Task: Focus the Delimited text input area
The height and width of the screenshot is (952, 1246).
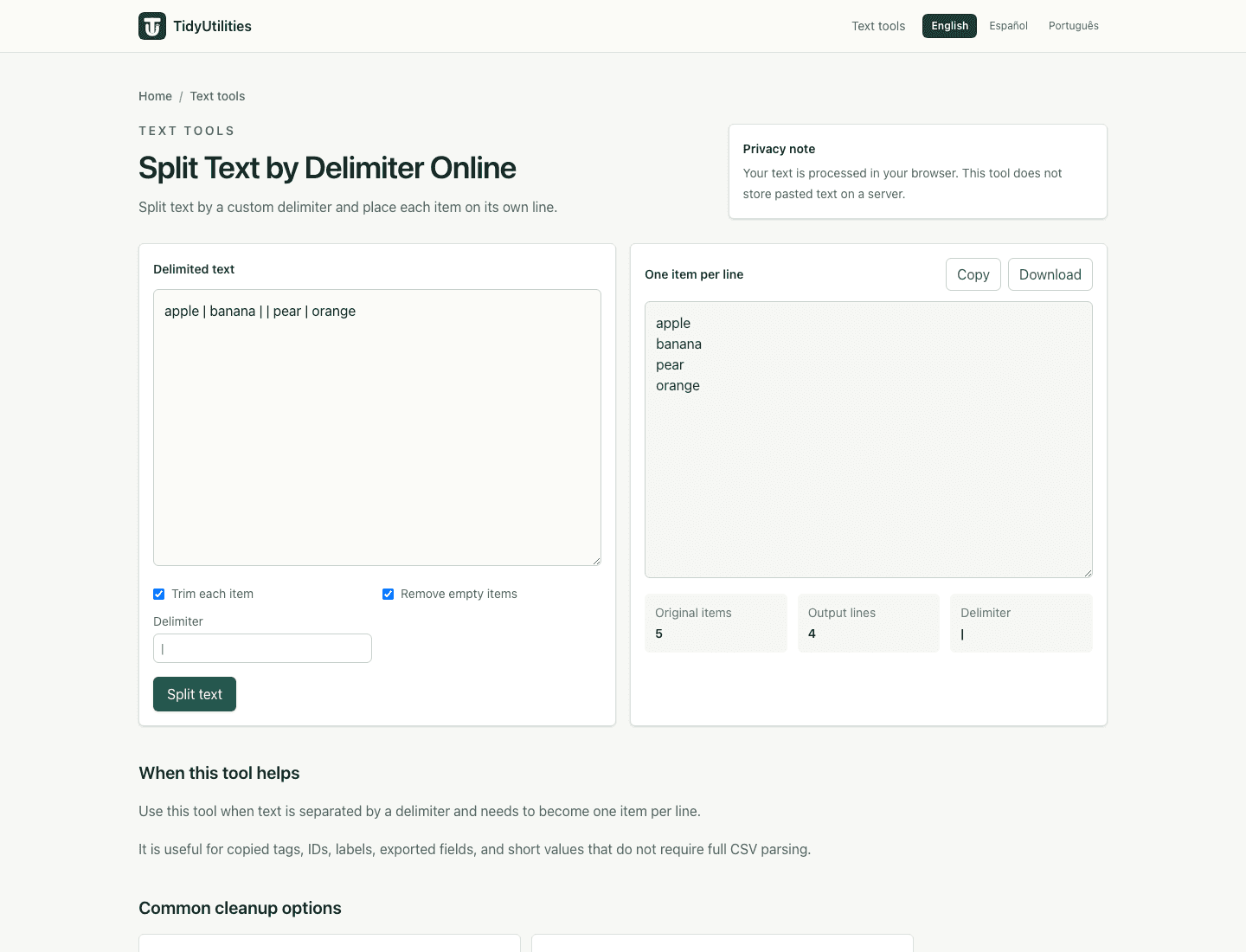Action: 377,428
